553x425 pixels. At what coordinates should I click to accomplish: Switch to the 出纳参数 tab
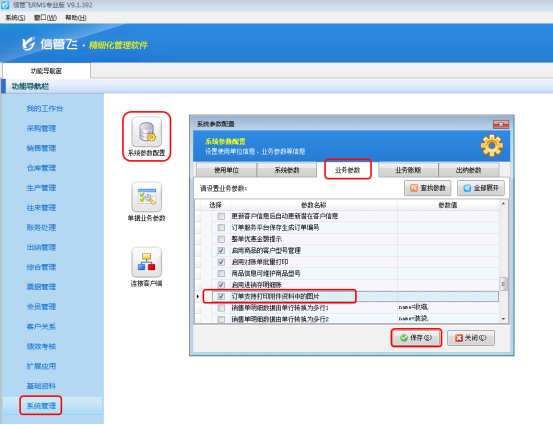tap(468, 170)
